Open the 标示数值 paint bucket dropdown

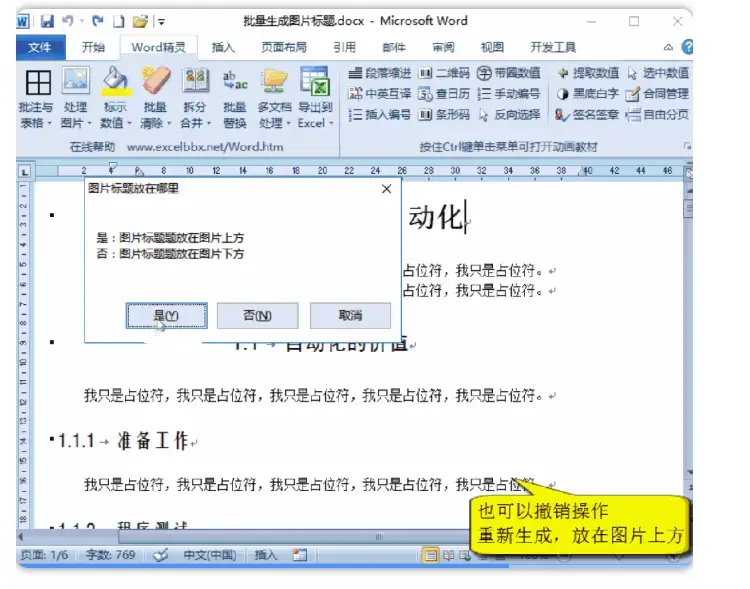[x=115, y=99]
